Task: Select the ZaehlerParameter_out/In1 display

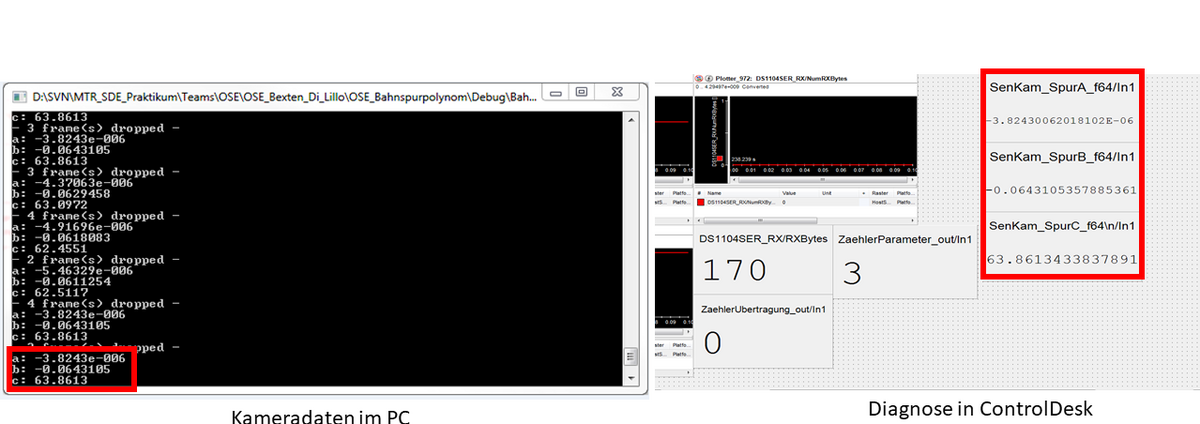Action: click(x=904, y=259)
